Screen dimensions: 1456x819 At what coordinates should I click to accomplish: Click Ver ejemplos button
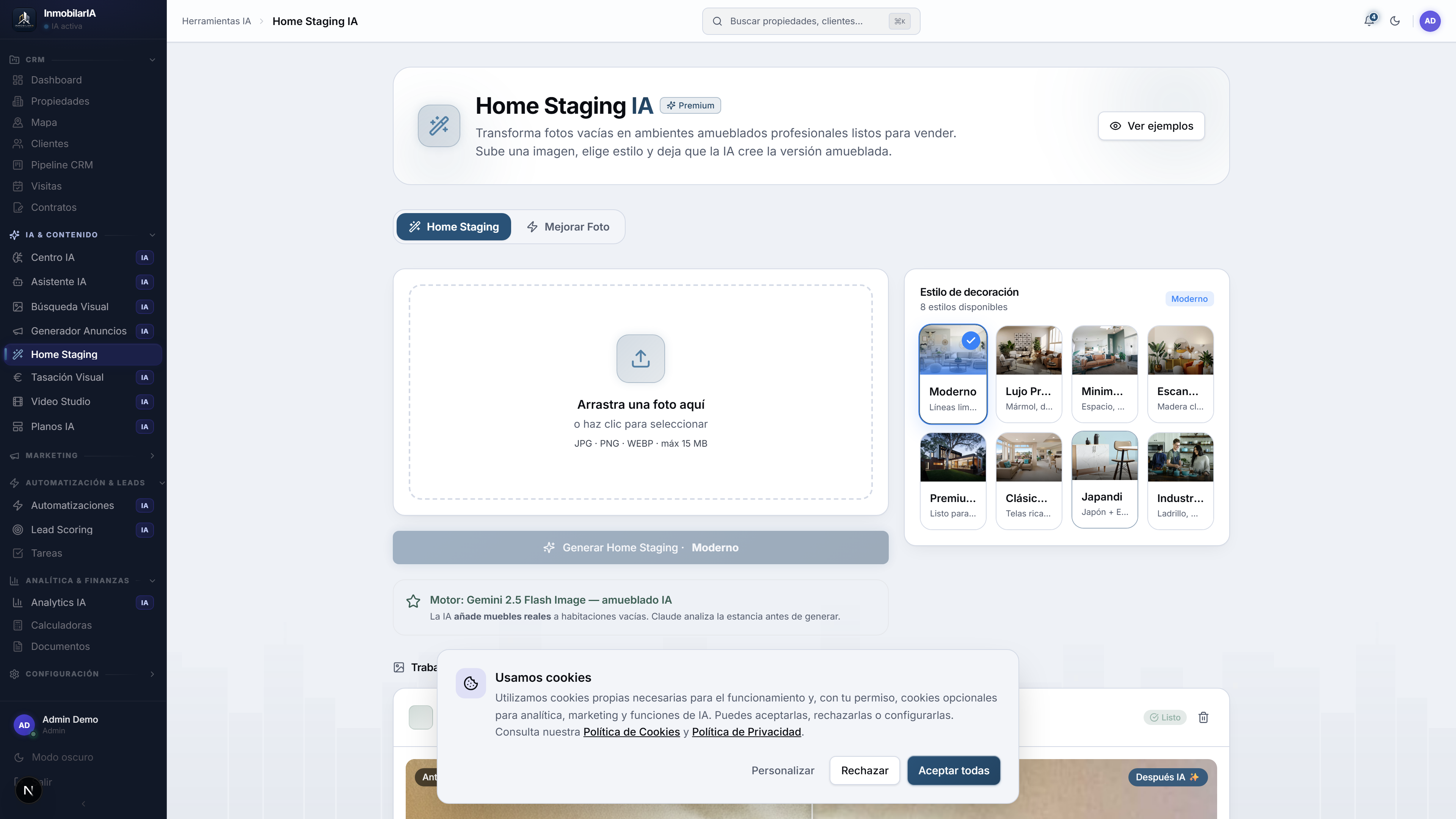[1151, 126]
